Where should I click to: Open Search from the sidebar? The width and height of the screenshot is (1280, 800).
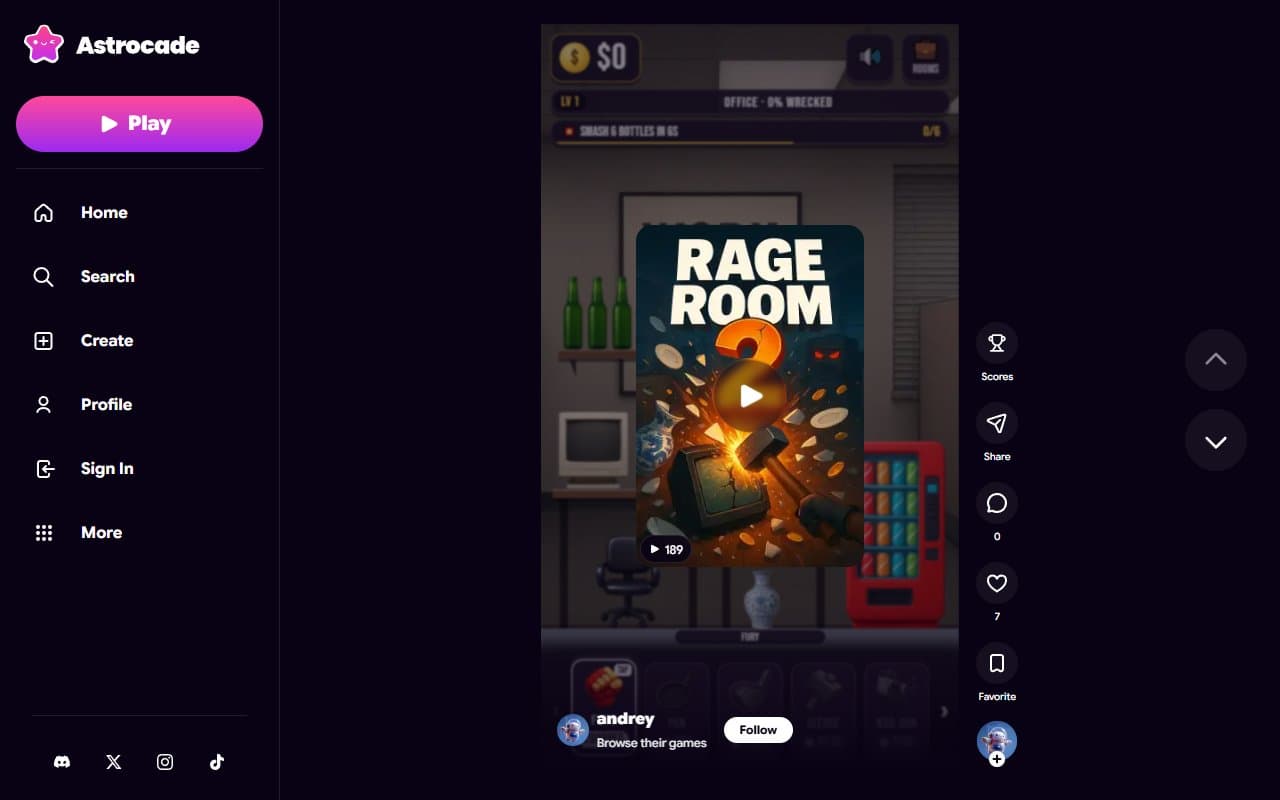[x=139, y=276]
